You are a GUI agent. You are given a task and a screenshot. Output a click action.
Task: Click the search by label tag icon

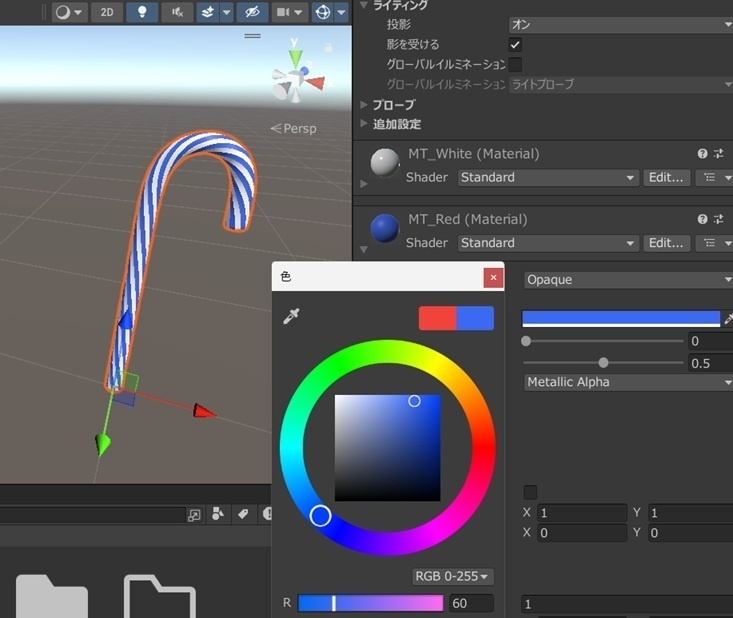click(243, 514)
